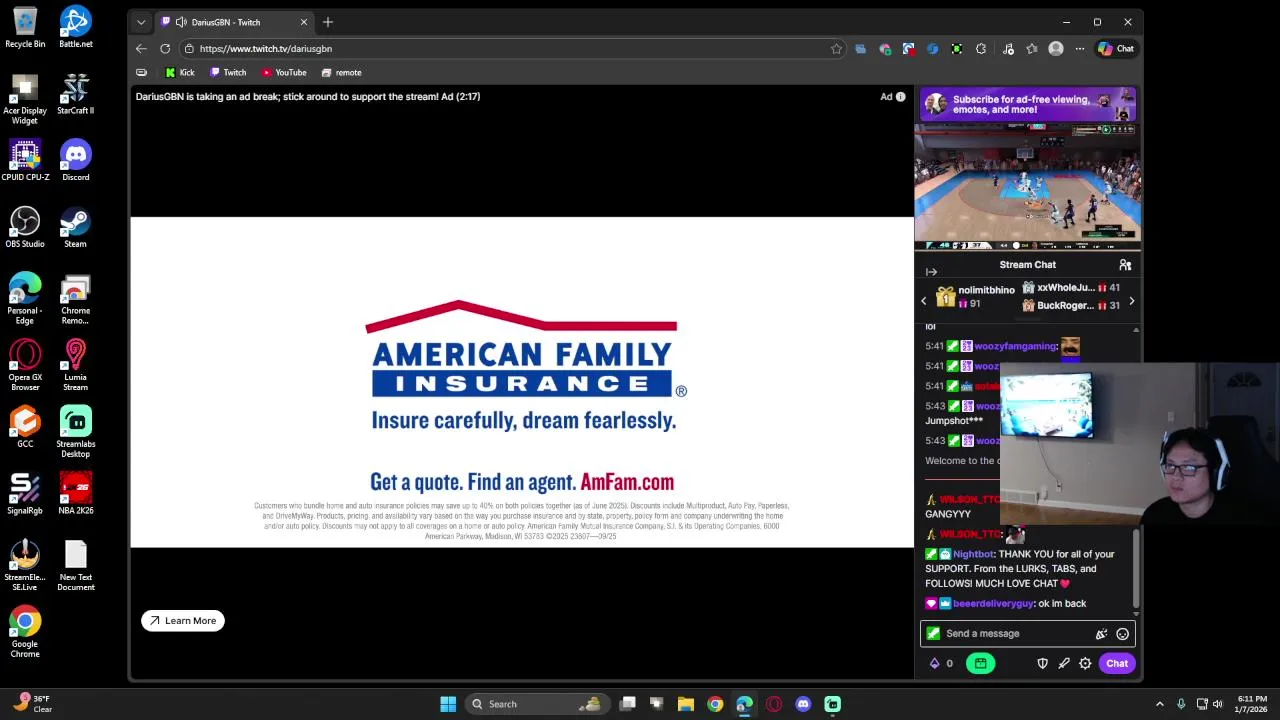
Task: Launch NBA 2K26 desktop shortcut
Action: [x=75, y=494]
